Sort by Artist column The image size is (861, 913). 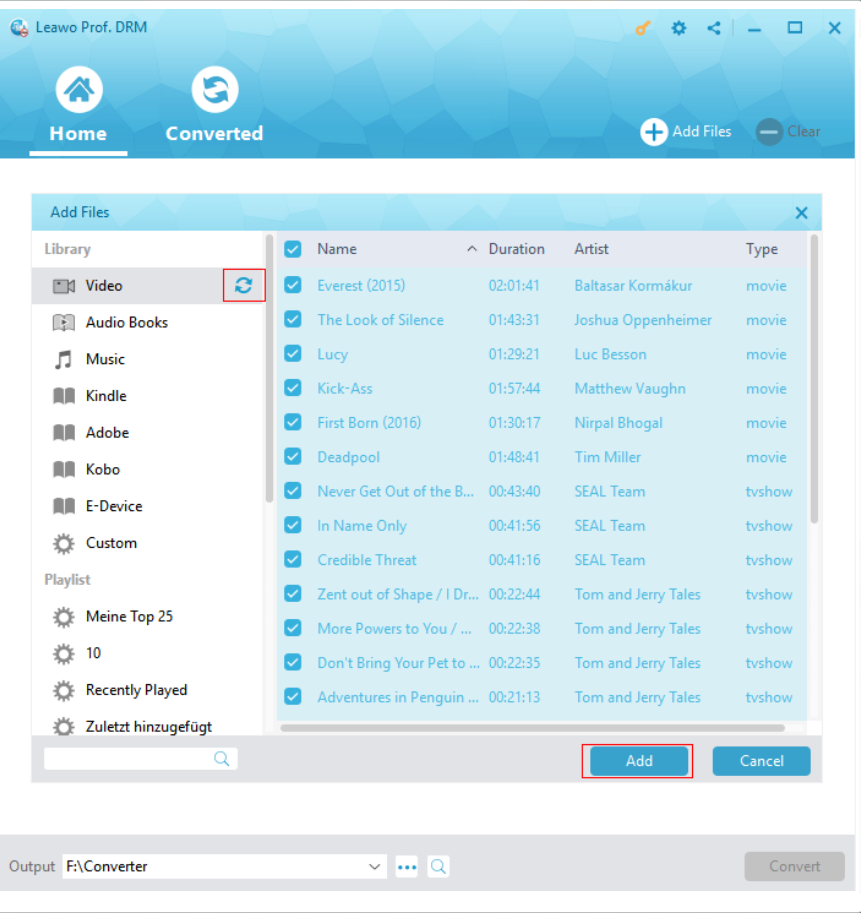click(x=591, y=249)
